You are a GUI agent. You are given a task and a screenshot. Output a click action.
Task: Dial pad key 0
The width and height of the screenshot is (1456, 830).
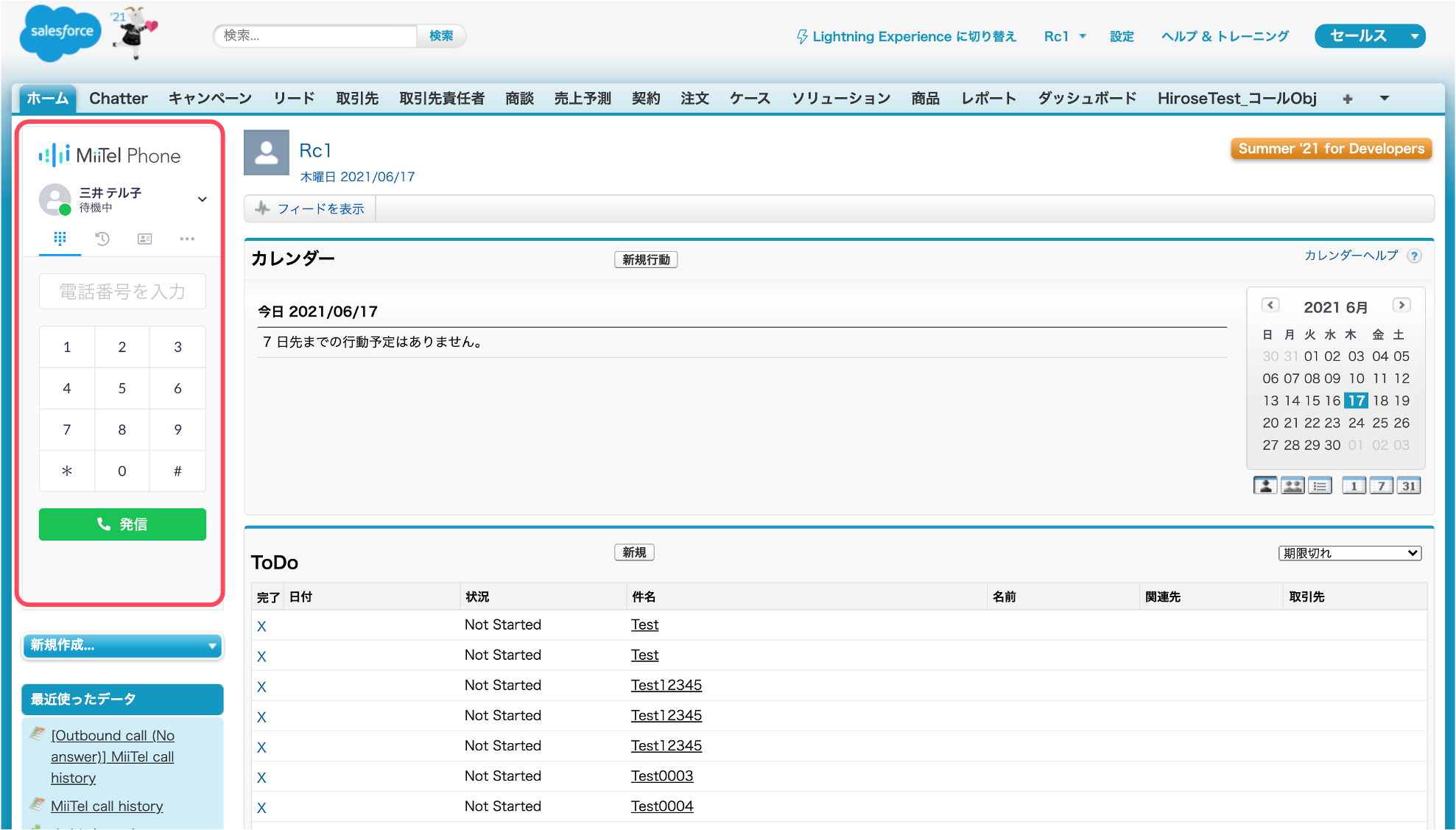(x=122, y=471)
